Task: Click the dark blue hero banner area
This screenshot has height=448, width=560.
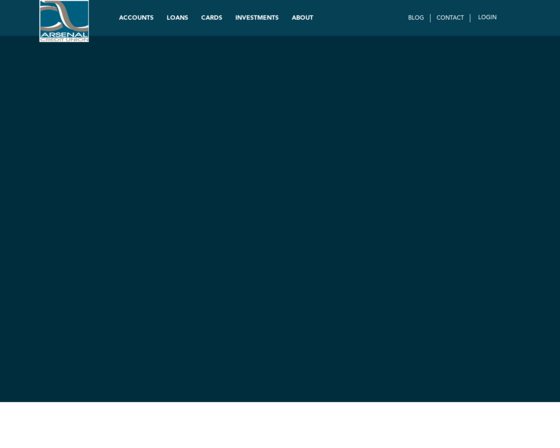Action: (280, 219)
